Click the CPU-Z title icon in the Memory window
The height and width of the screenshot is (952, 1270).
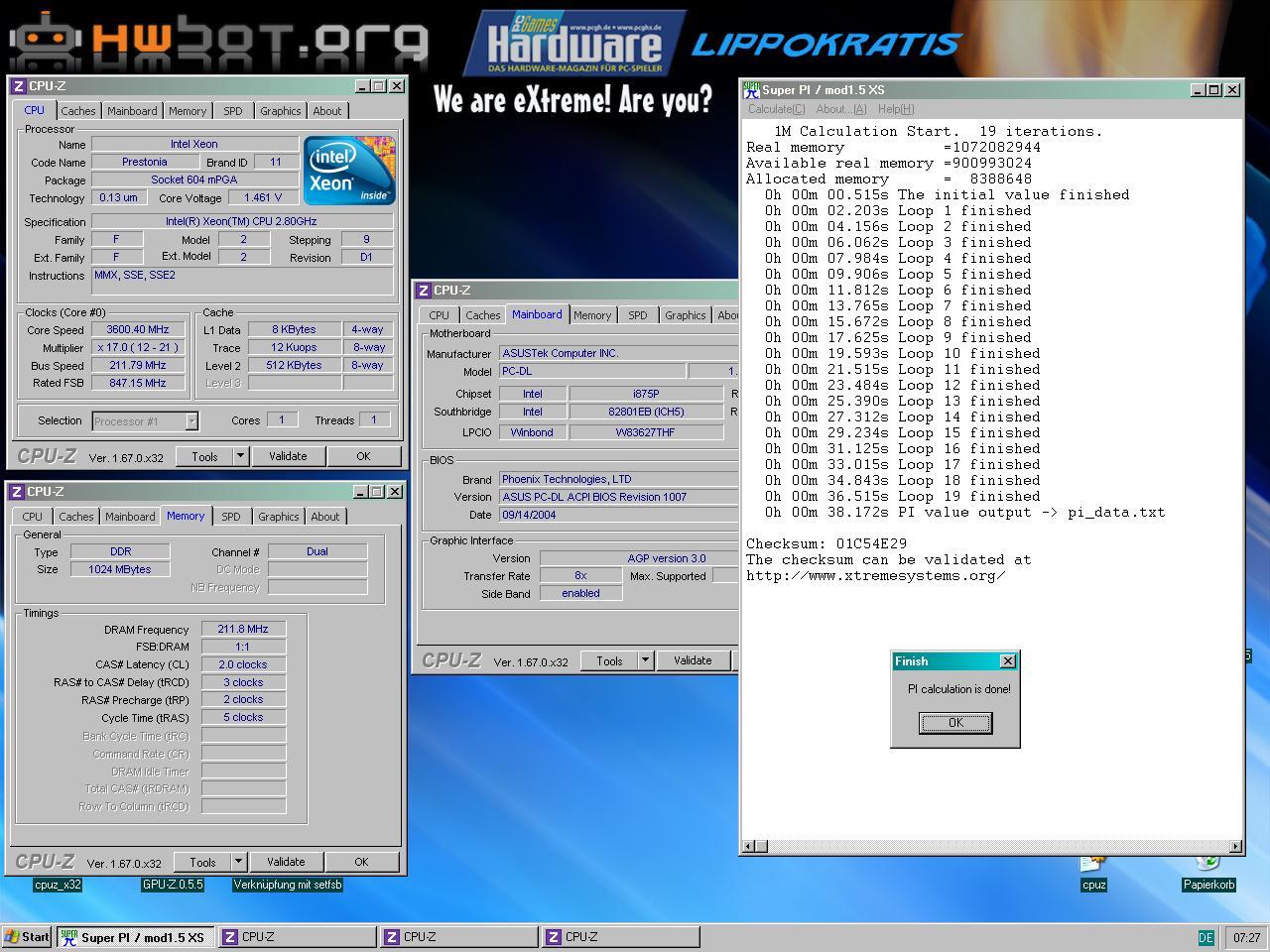click(18, 491)
